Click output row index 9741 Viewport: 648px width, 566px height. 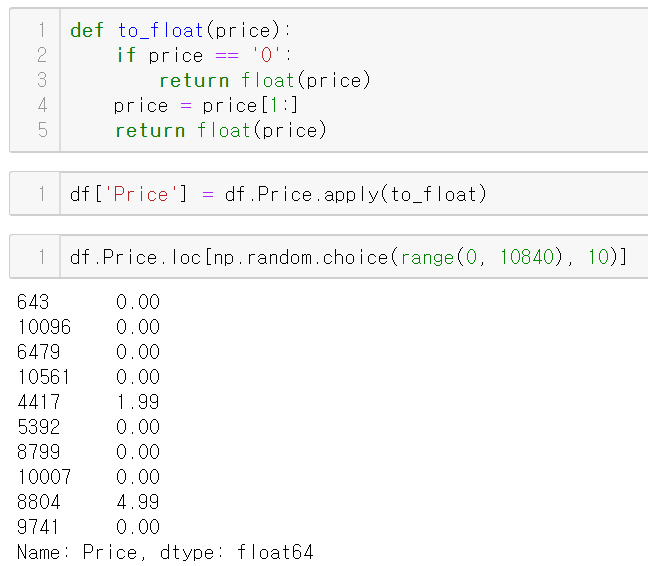(38, 527)
